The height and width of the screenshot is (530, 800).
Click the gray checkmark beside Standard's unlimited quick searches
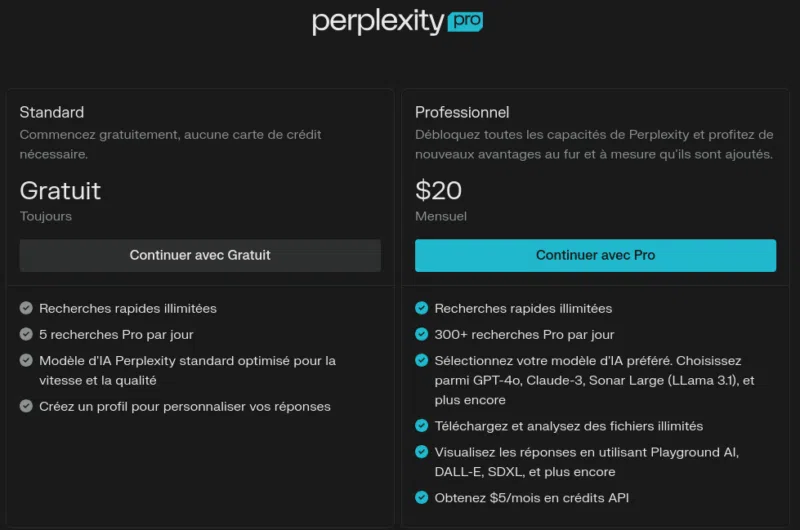(x=26, y=308)
